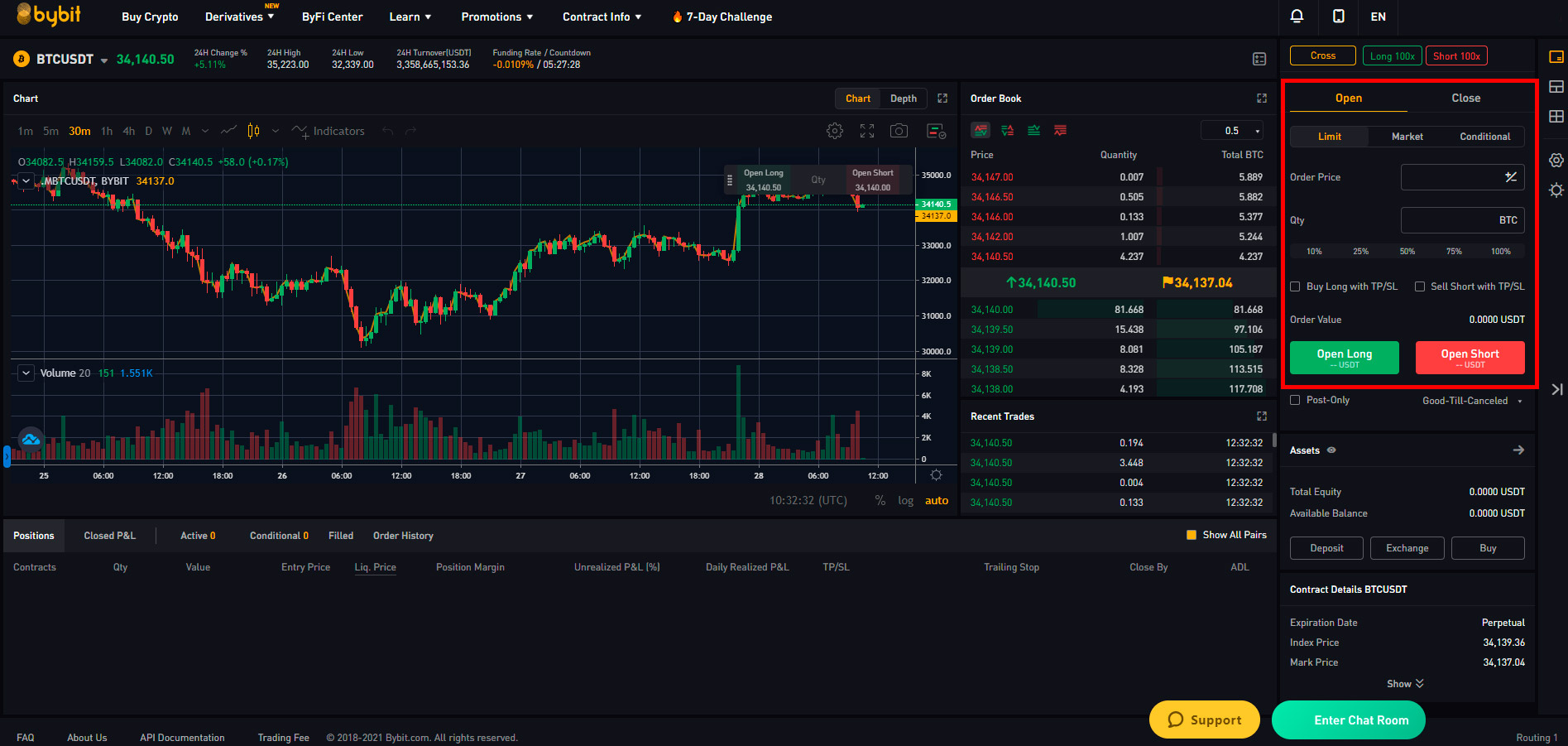Screen dimensions: 1568x746
Task: Expand the Recent Trades panel
Action: point(1262,416)
